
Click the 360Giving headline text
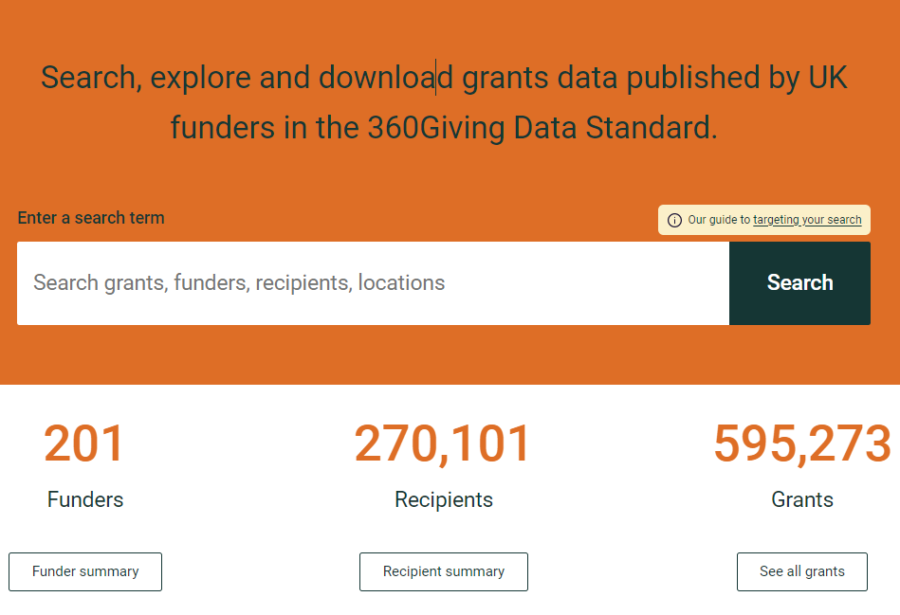click(443, 102)
